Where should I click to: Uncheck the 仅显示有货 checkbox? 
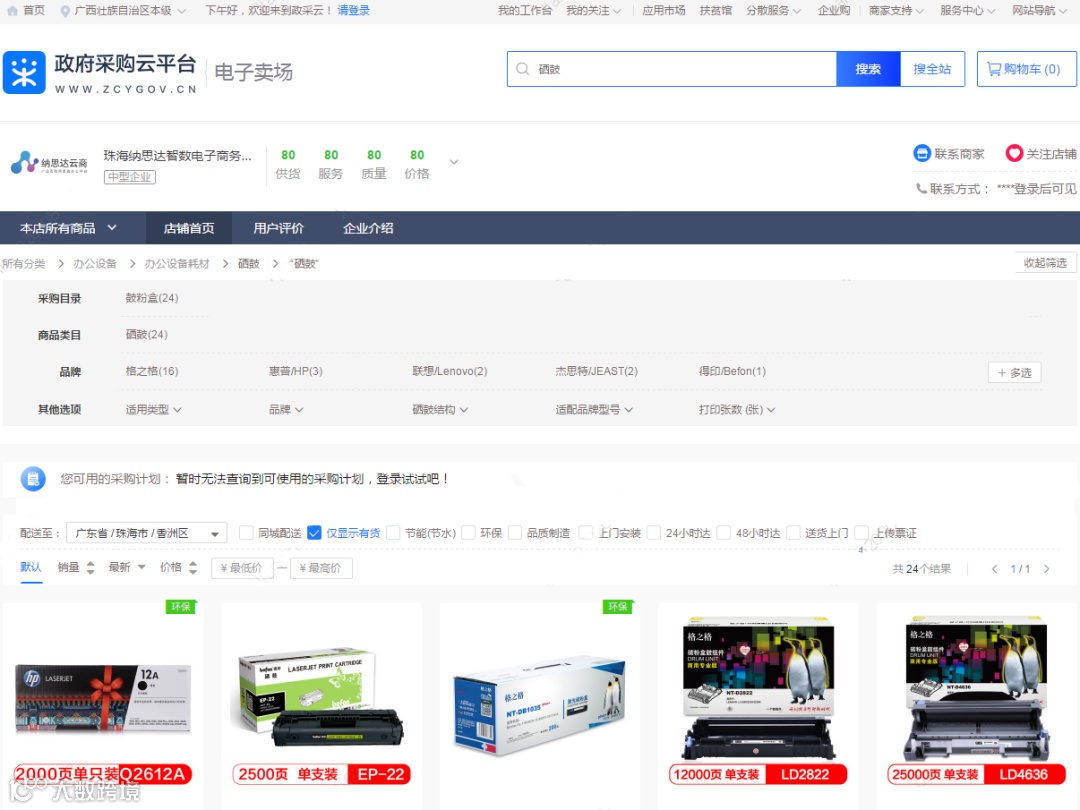(x=314, y=532)
